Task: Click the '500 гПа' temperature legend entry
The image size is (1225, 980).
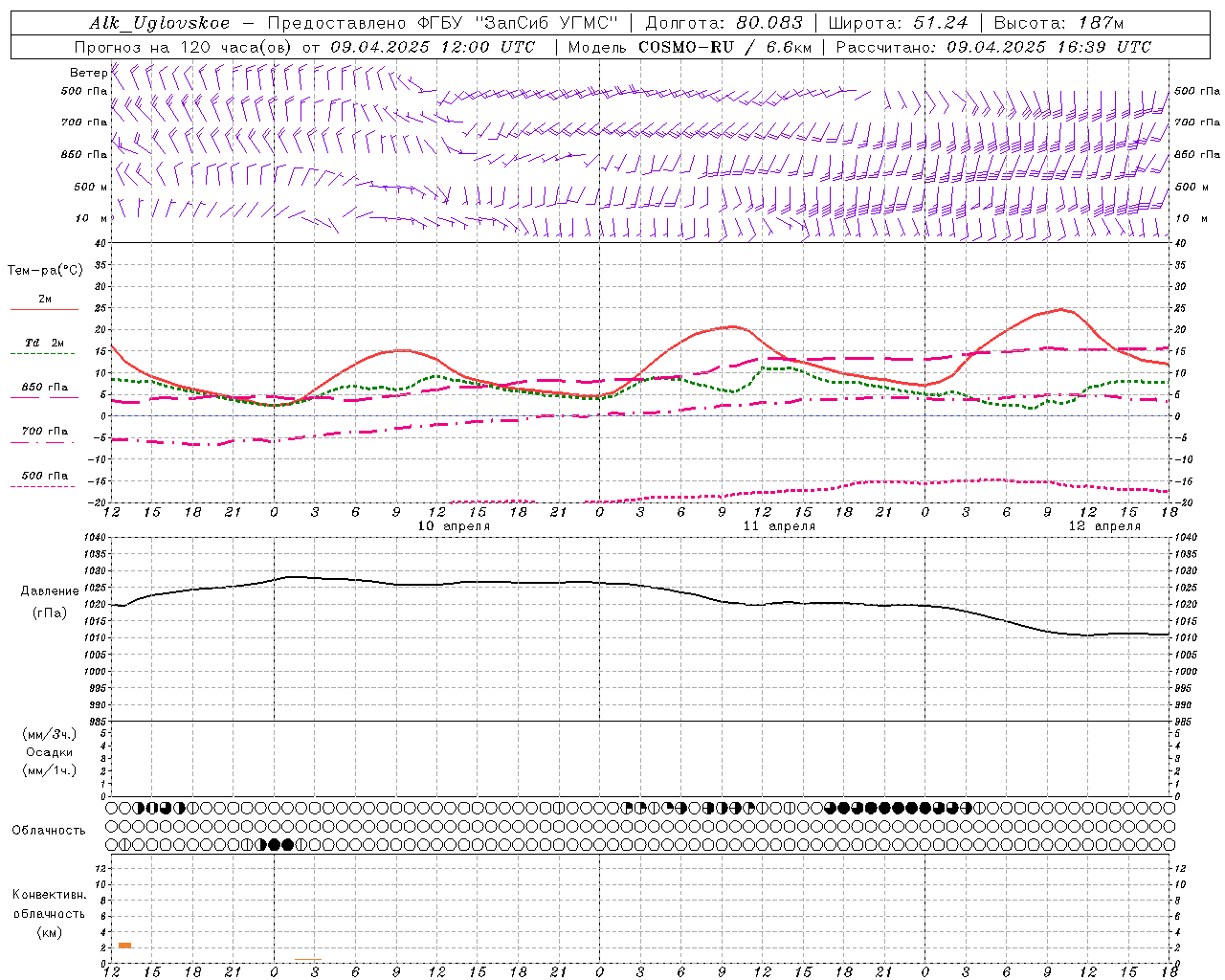Action: pyautogui.click(x=45, y=475)
